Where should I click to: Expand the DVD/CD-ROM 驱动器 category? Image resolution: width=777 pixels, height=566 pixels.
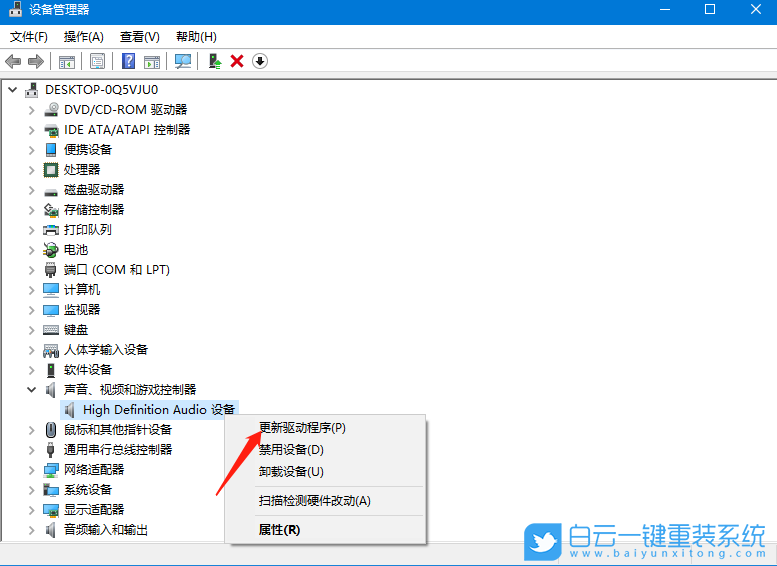tap(32, 110)
